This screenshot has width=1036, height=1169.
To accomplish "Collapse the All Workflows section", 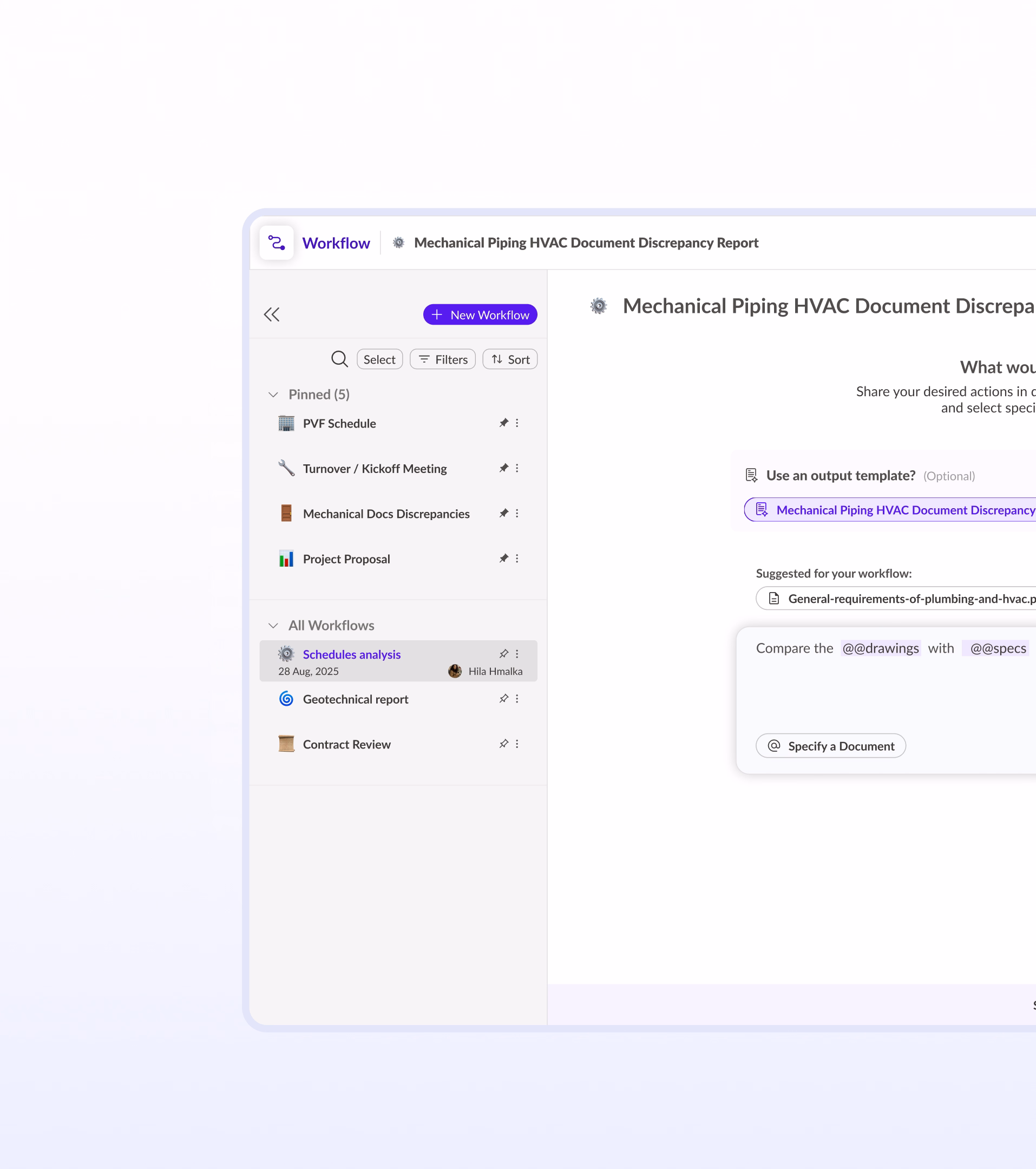I will point(273,625).
